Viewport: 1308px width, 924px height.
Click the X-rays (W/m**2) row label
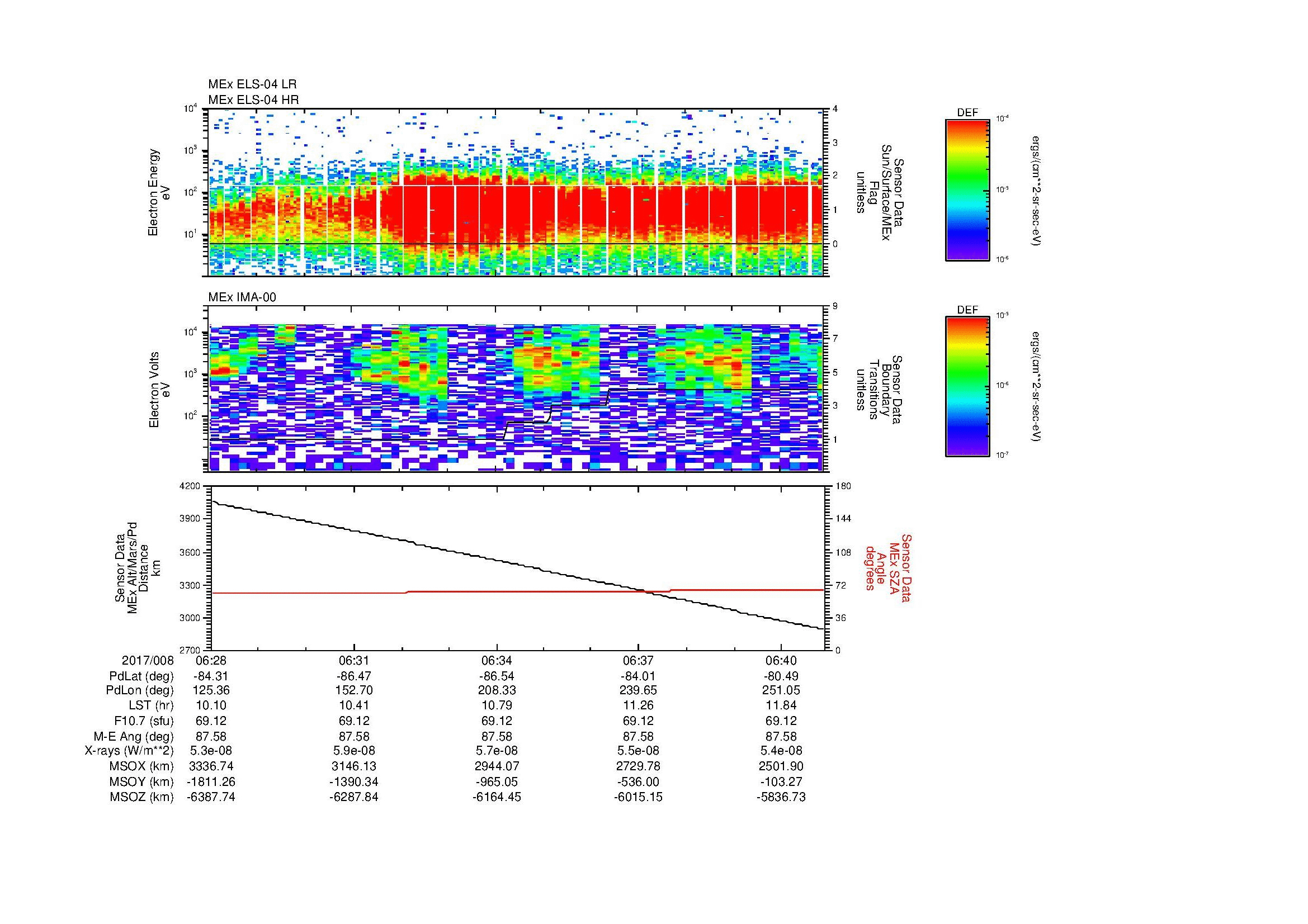pos(129,751)
